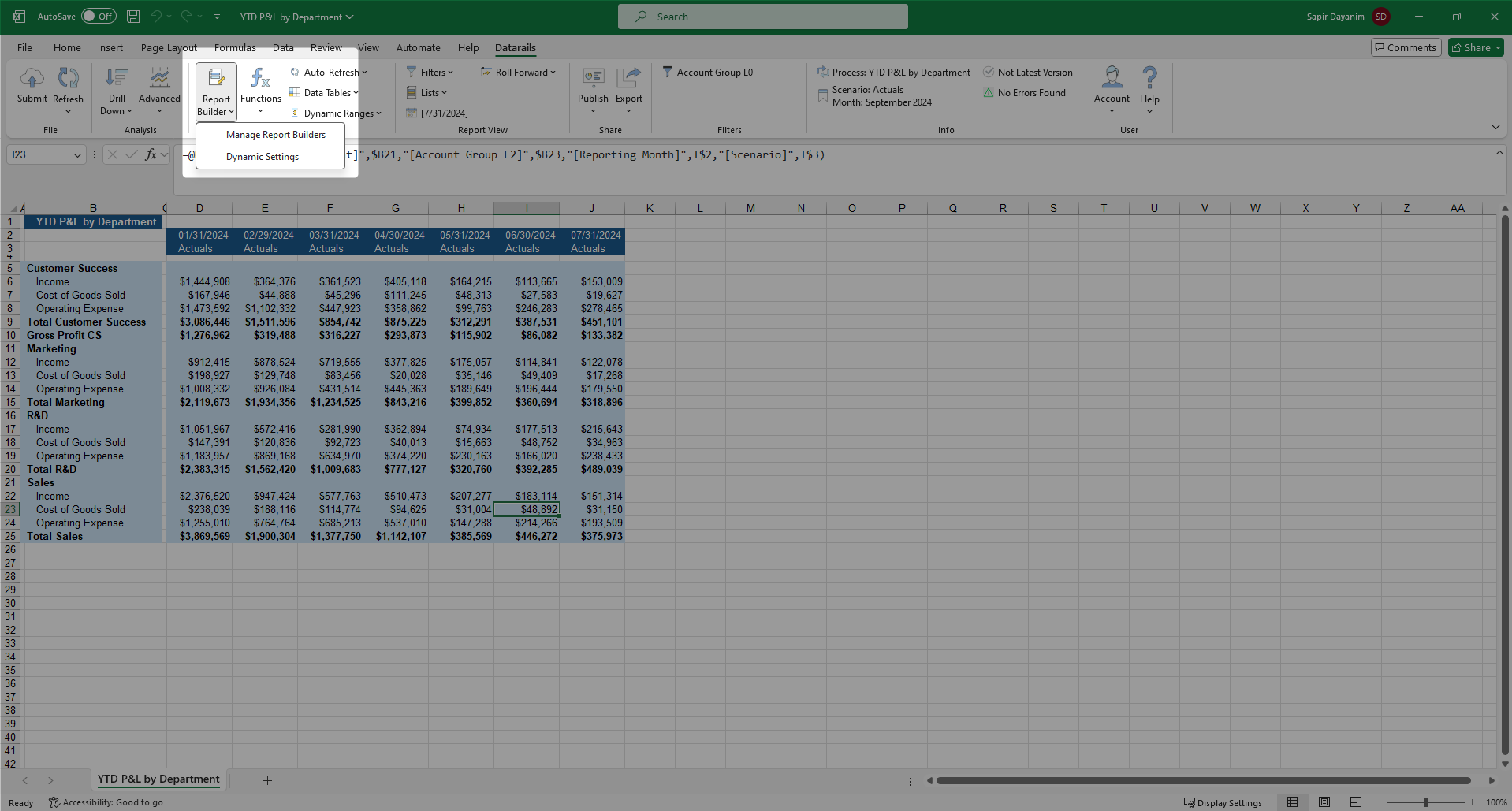
Task: Click the Submit icon in Datarails ribbon
Action: pyautogui.click(x=32, y=78)
